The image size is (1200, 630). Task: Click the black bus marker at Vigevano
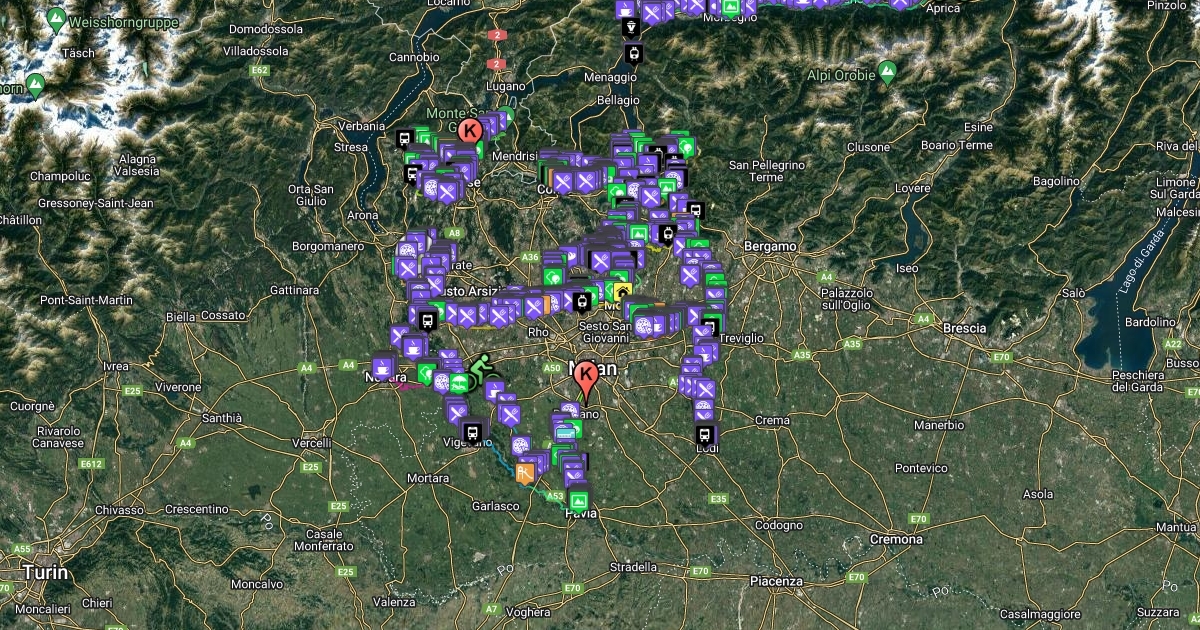[474, 433]
